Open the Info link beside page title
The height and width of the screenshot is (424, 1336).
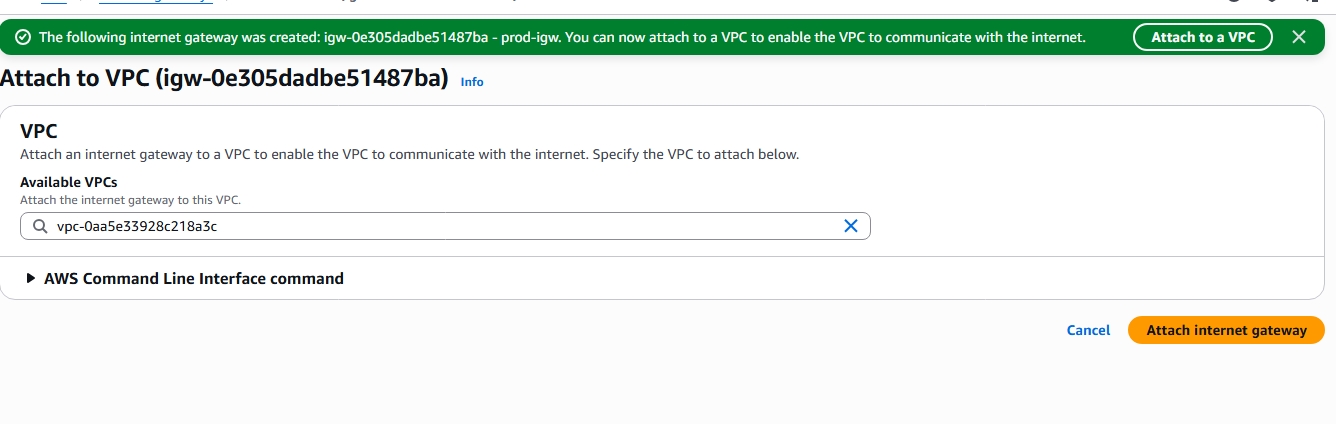tap(472, 82)
